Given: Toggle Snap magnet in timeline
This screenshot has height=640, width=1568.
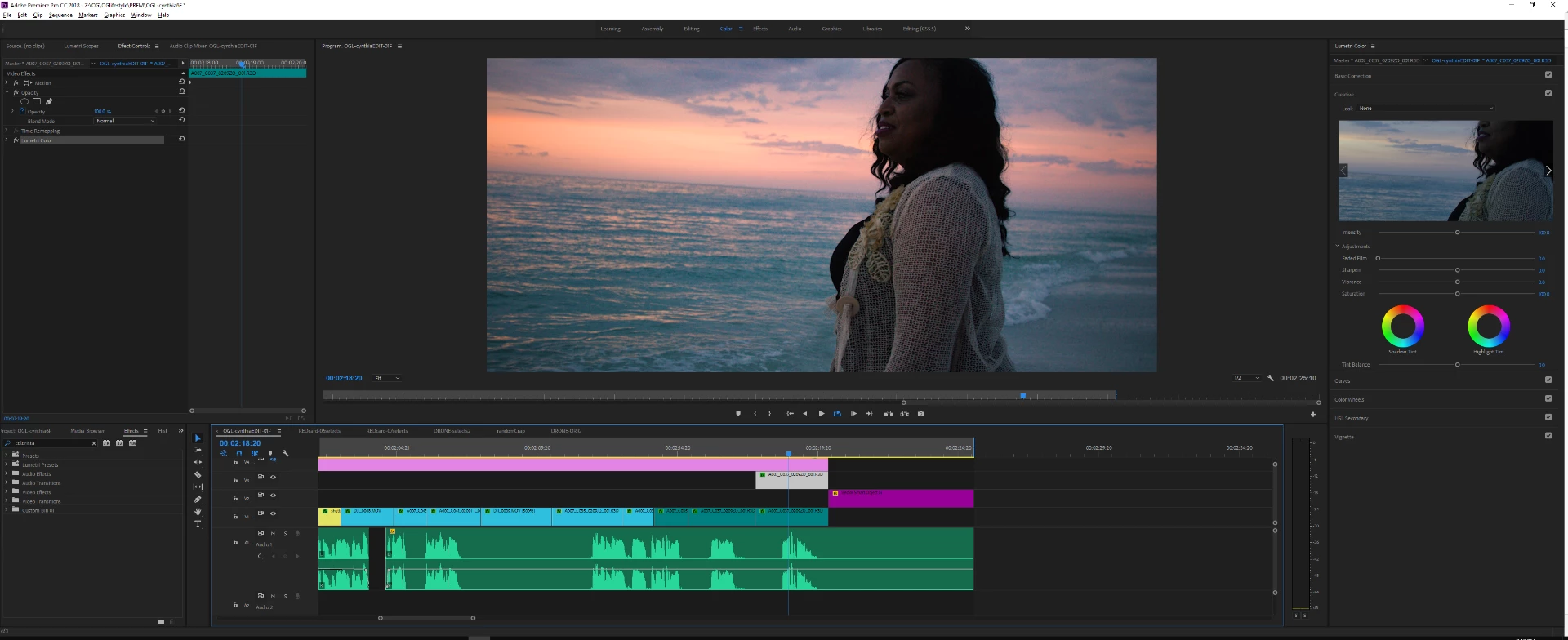Looking at the screenshot, I should 238,453.
